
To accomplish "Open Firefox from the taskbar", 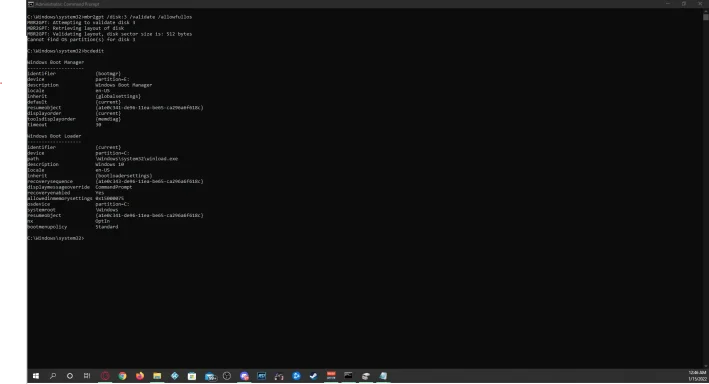I will (x=140, y=376).
